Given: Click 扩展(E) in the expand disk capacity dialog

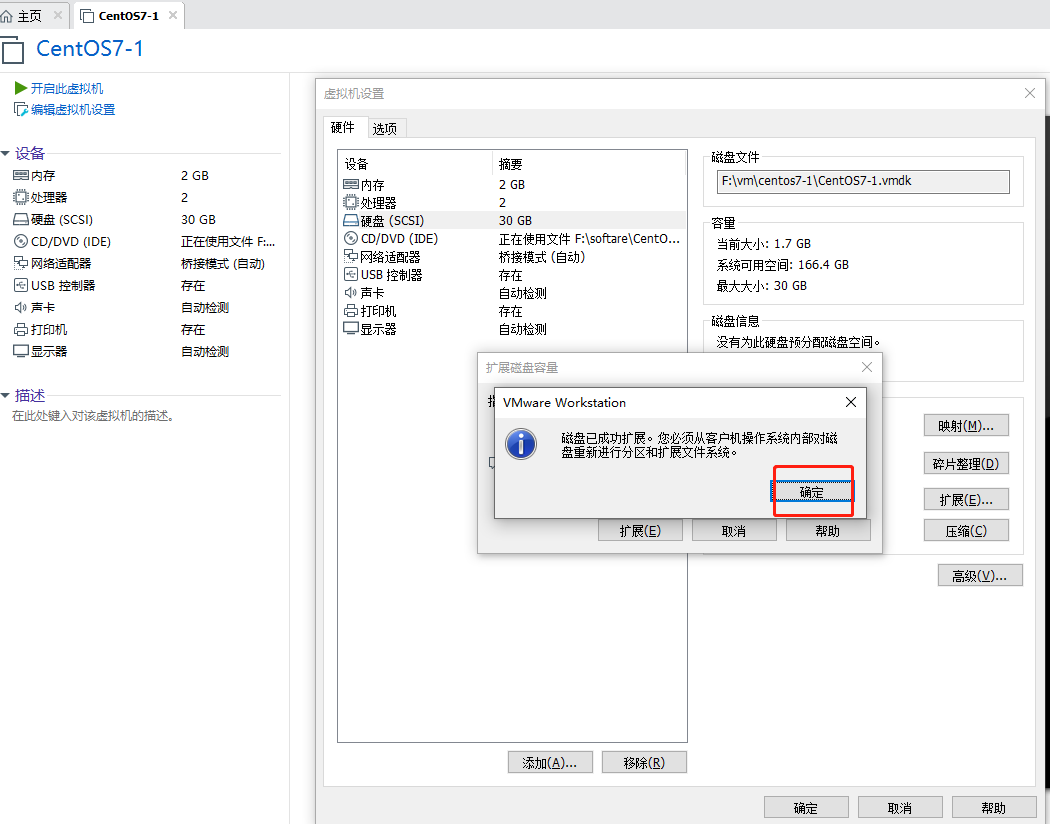Looking at the screenshot, I should (x=640, y=531).
